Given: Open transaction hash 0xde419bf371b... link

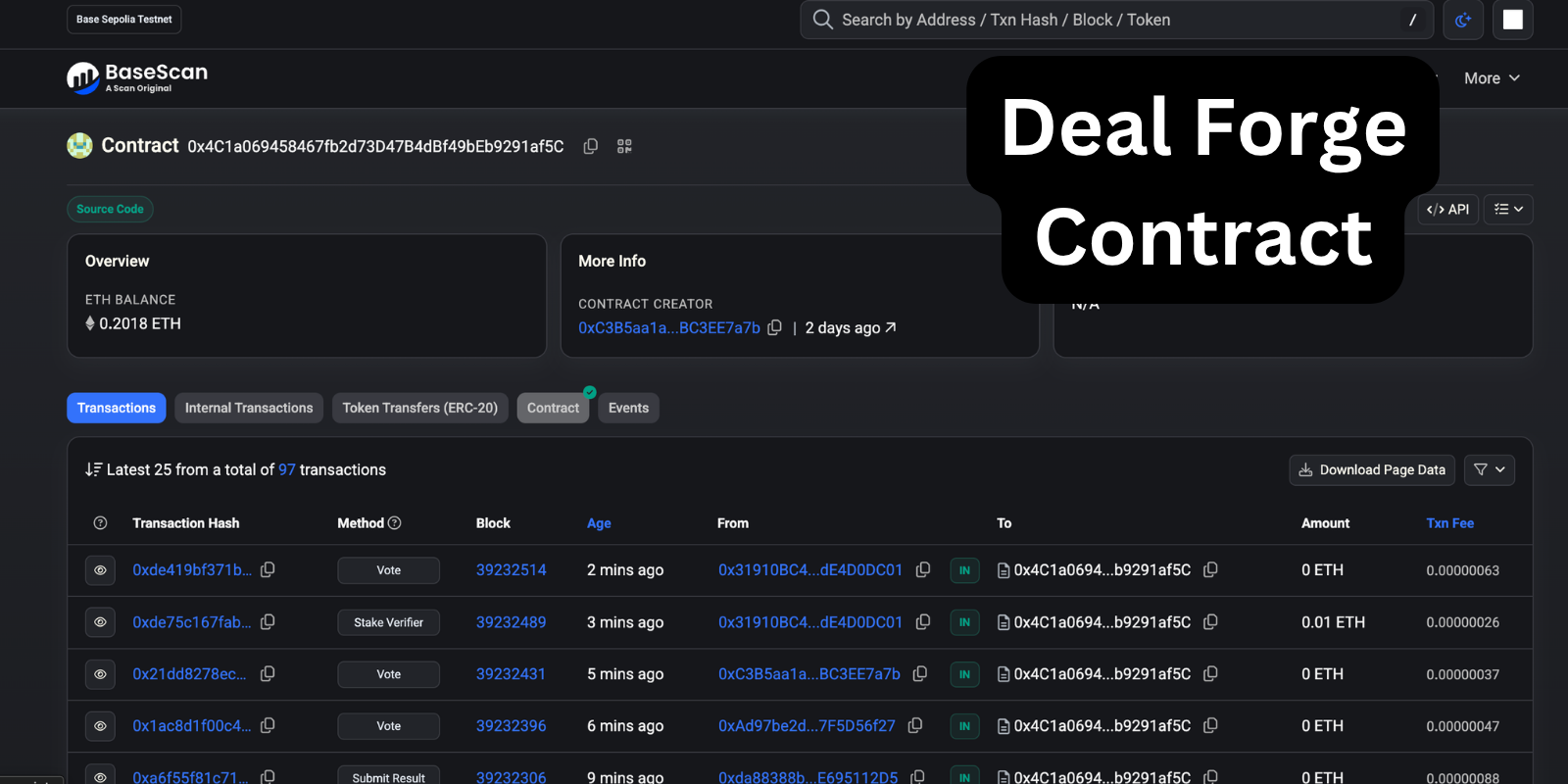Looking at the screenshot, I should click(192, 570).
